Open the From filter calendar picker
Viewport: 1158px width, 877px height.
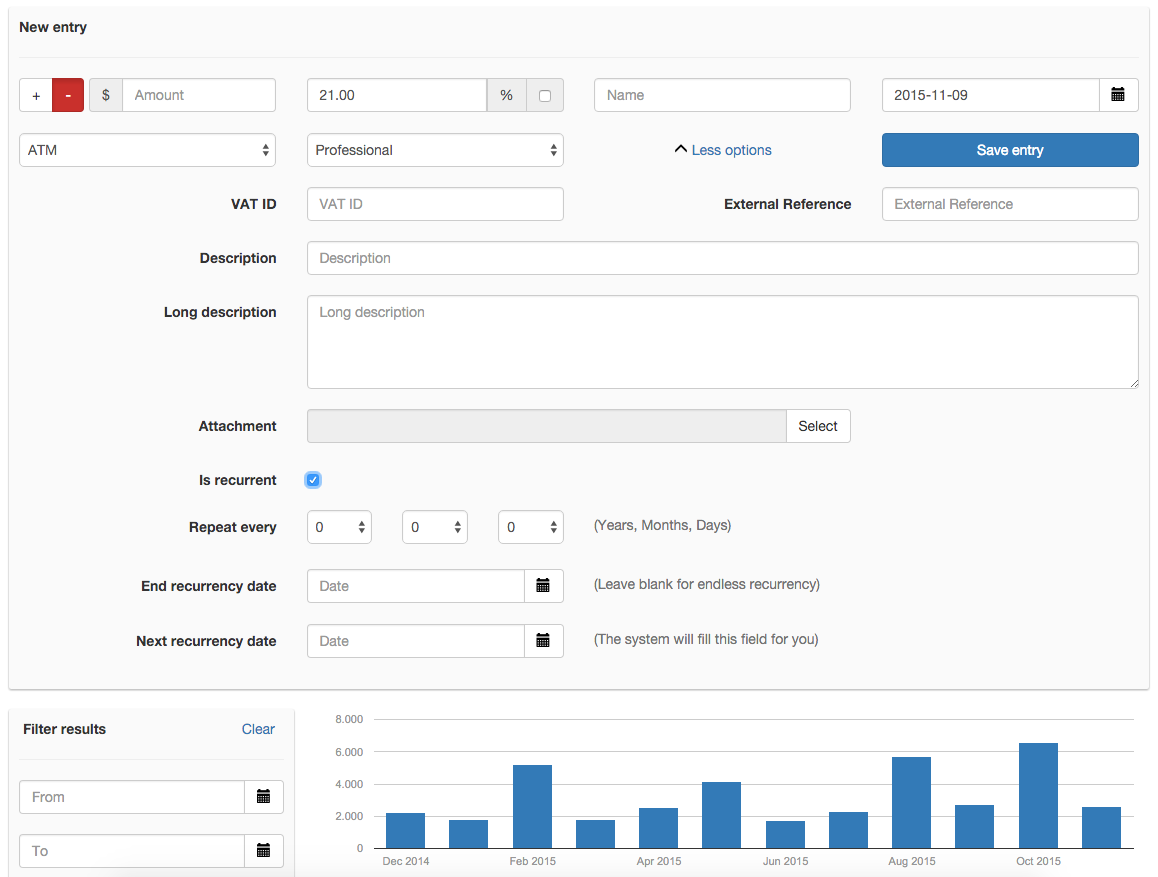point(264,797)
